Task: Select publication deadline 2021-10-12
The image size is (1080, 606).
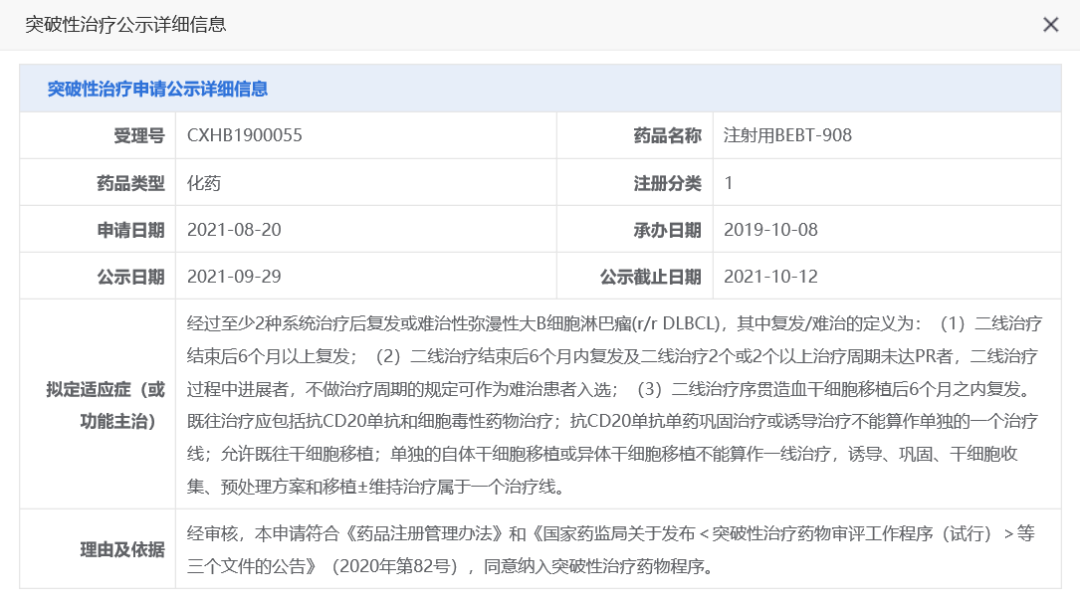Action: pyautogui.click(x=770, y=277)
